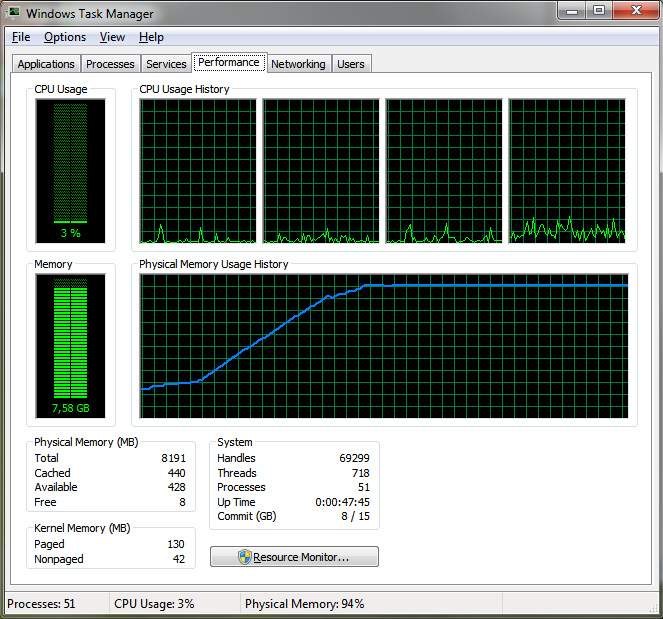663x619 pixels.
Task: Click the shield icon on Resource Monitor button
Action: pyautogui.click(x=244, y=557)
